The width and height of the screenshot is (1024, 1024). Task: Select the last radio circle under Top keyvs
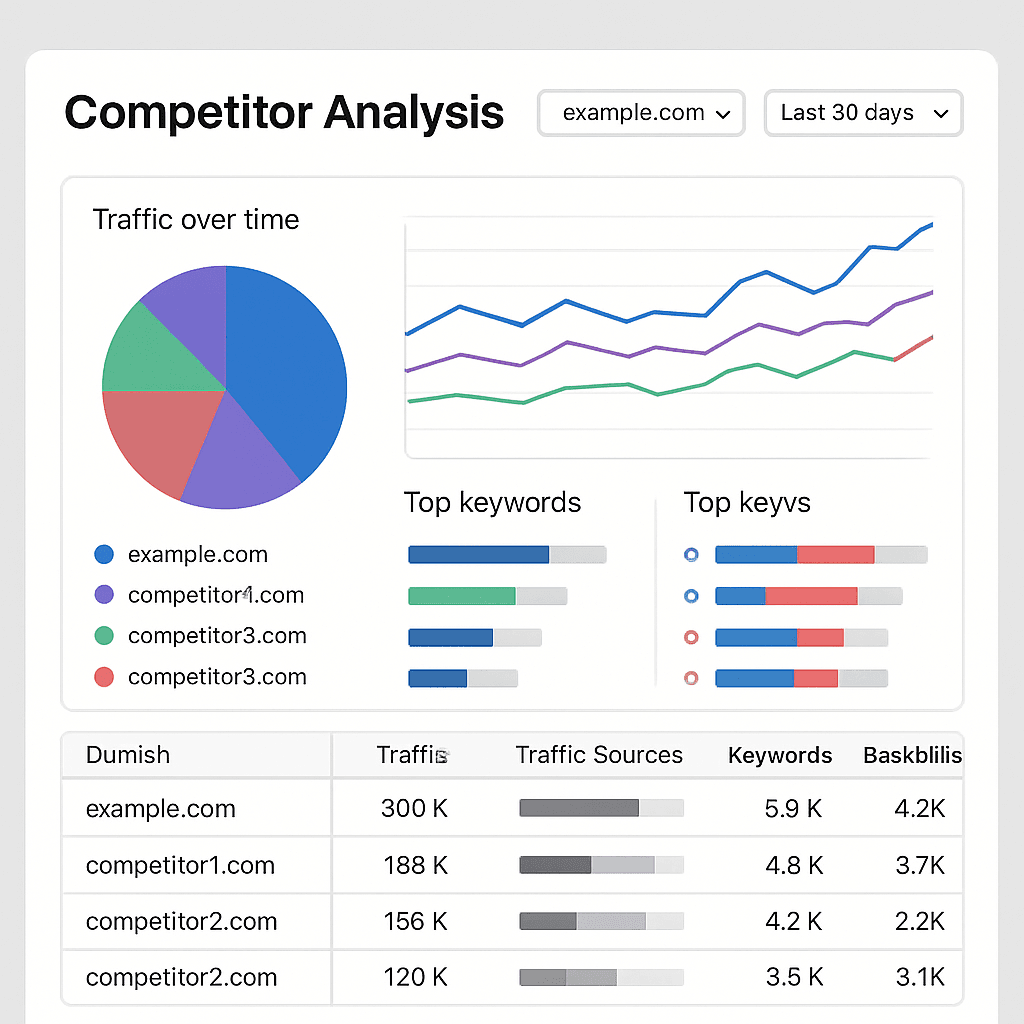click(x=690, y=678)
